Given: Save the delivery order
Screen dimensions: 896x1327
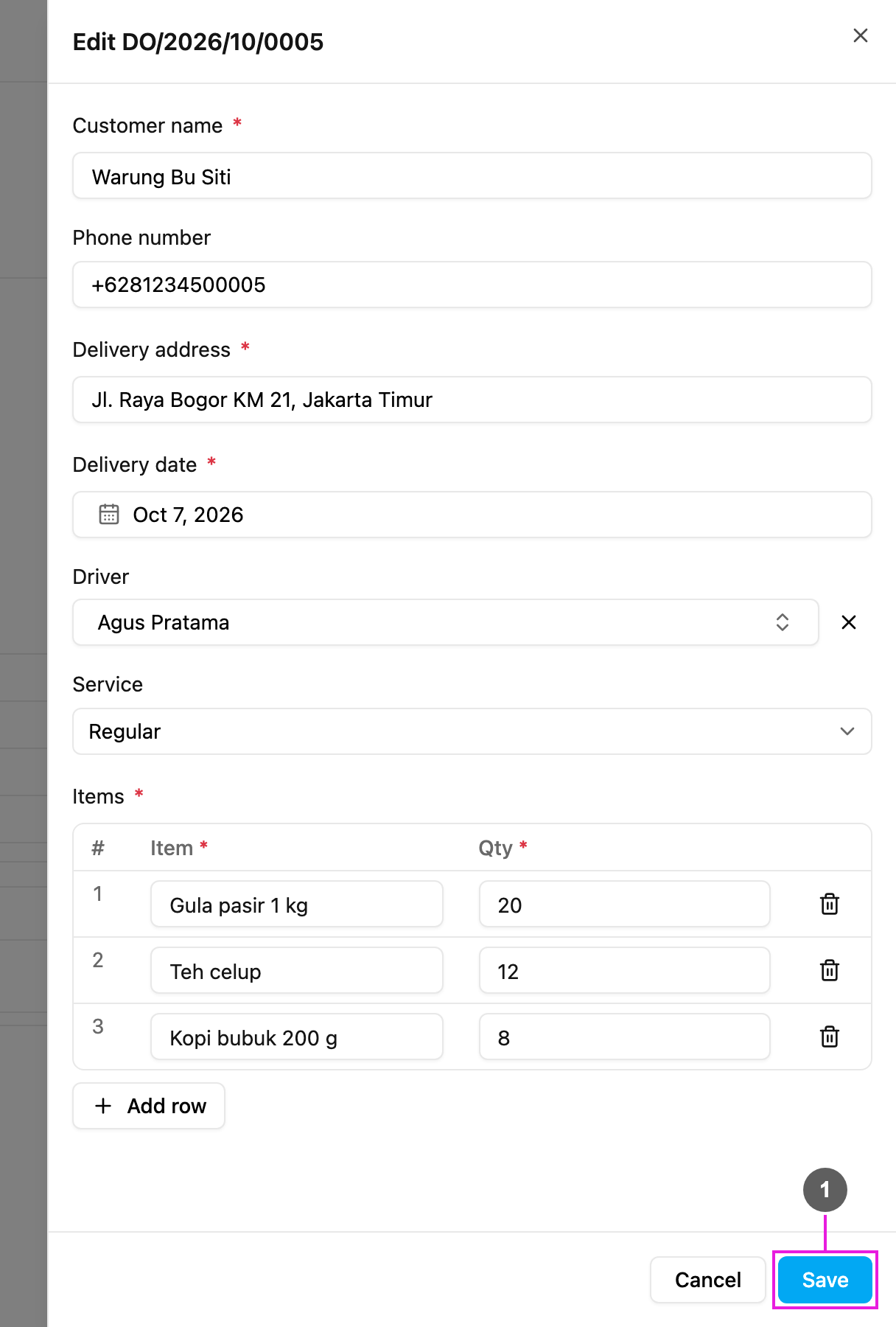Looking at the screenshot, I should (825, 1280).
